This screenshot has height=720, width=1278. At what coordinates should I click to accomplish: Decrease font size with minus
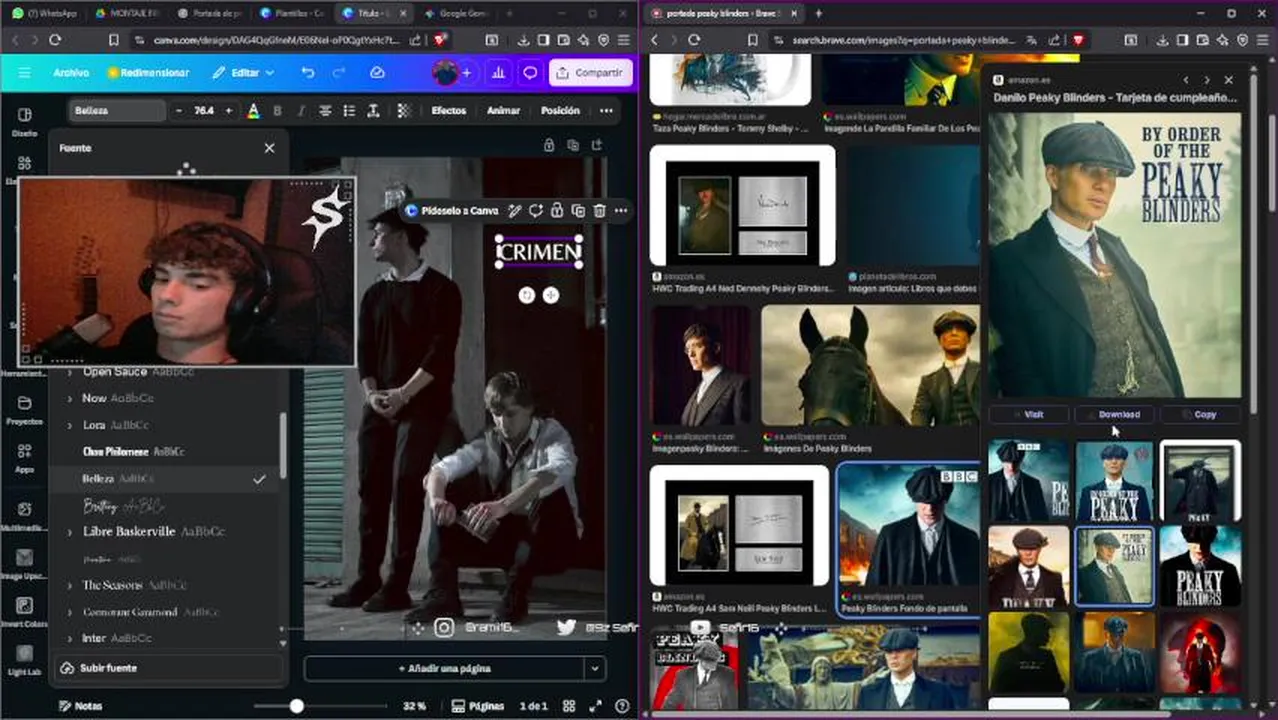coord(179,111)
